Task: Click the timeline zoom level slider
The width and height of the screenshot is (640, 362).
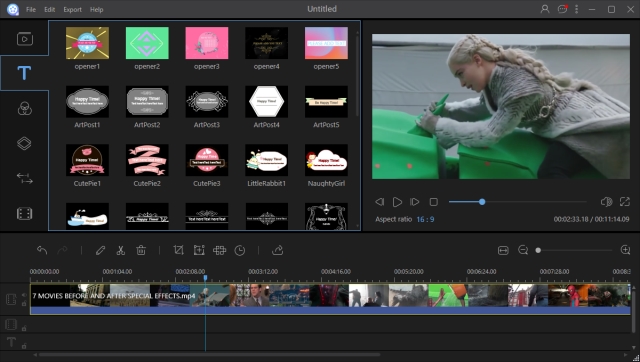Action: (x=574, y=250)
